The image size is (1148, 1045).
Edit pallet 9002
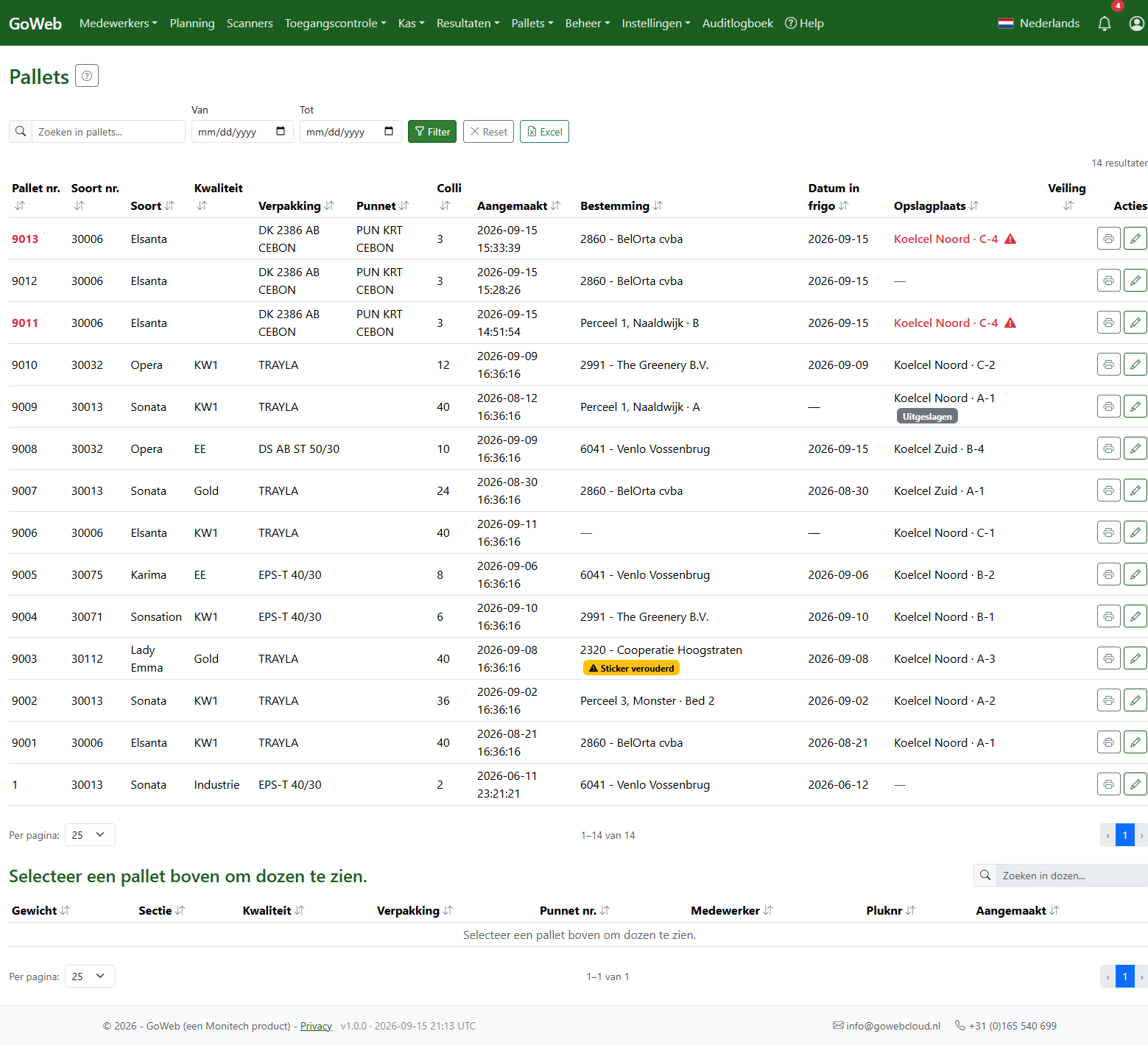[1135, 700]
